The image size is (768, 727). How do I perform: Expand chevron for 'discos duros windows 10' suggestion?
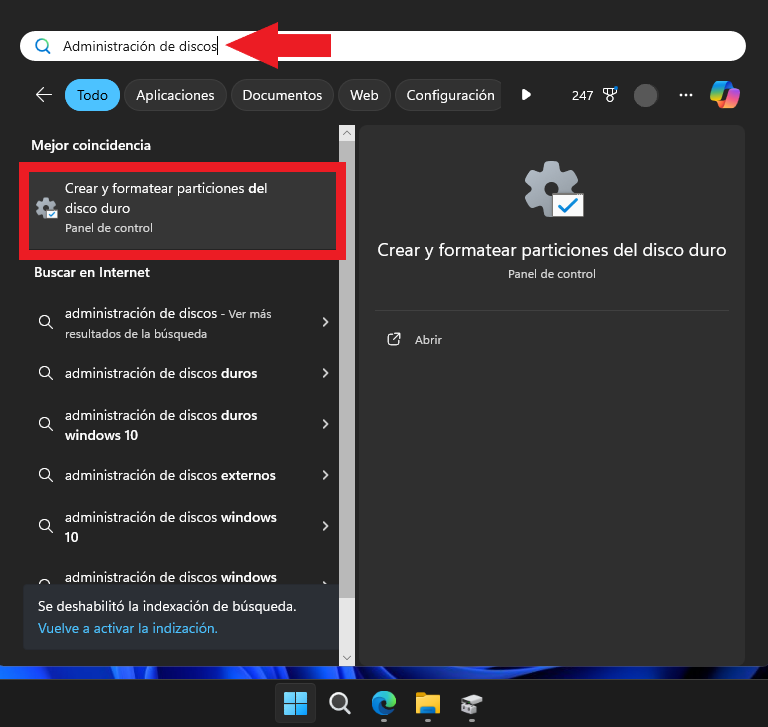pyautogui.click(x=325, y=424)
